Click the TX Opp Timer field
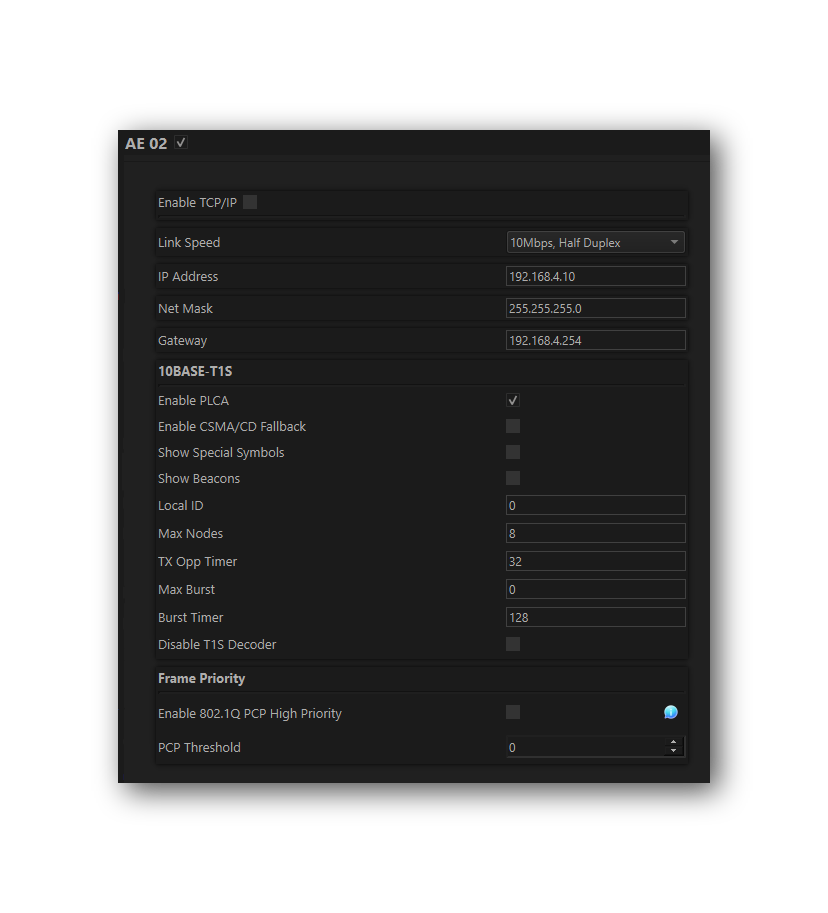 [x=596, y=561]
